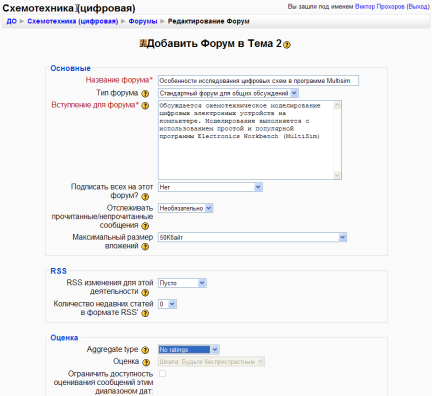Open Виктор Прохоров profile link
432x396 pixels.
tap(380, 7)
